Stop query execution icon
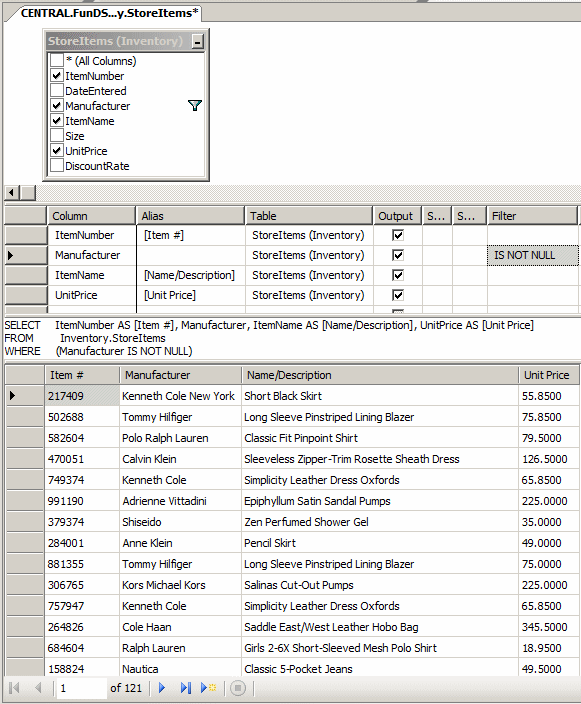 [238, 688]
